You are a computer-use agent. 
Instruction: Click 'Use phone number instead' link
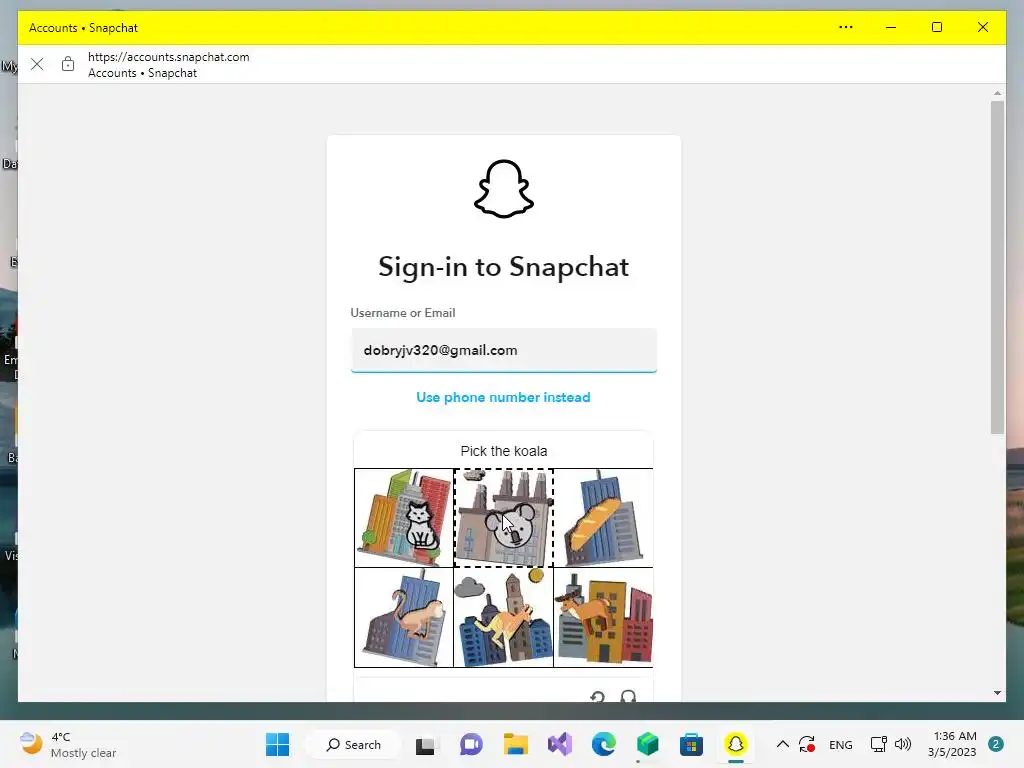pyautogui.click(x=504, y=397)
